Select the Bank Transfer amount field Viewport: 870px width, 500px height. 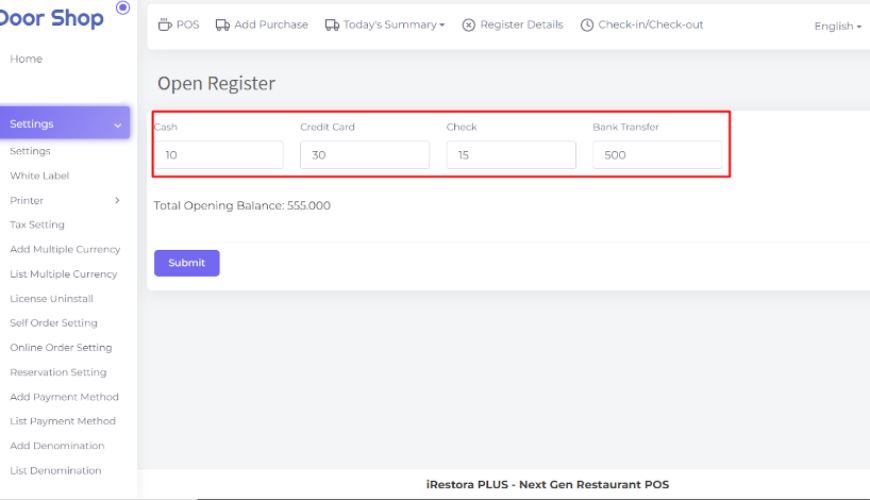657,155
